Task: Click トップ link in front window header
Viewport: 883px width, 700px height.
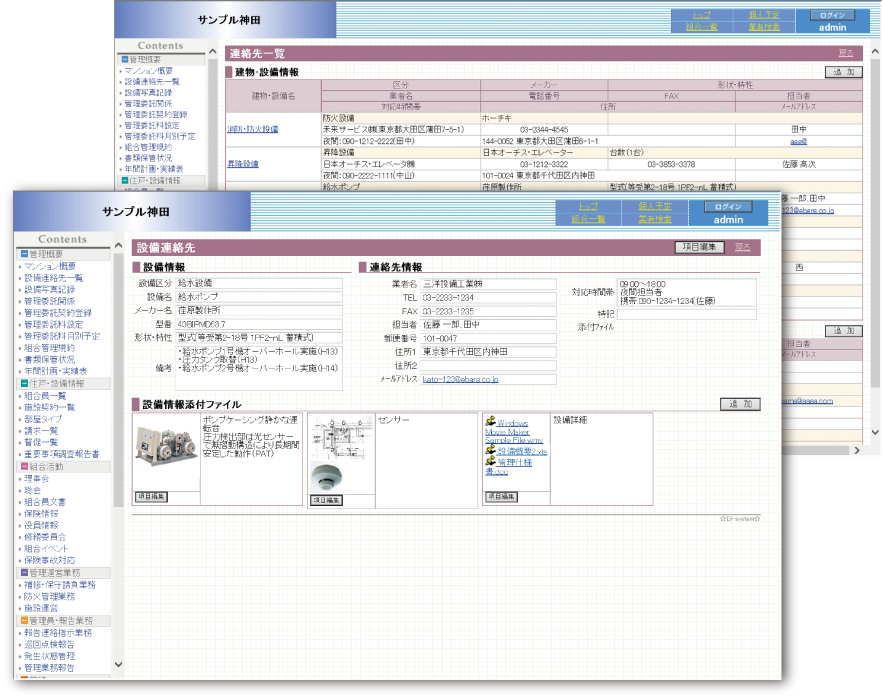Action: [x=588, y=206]
